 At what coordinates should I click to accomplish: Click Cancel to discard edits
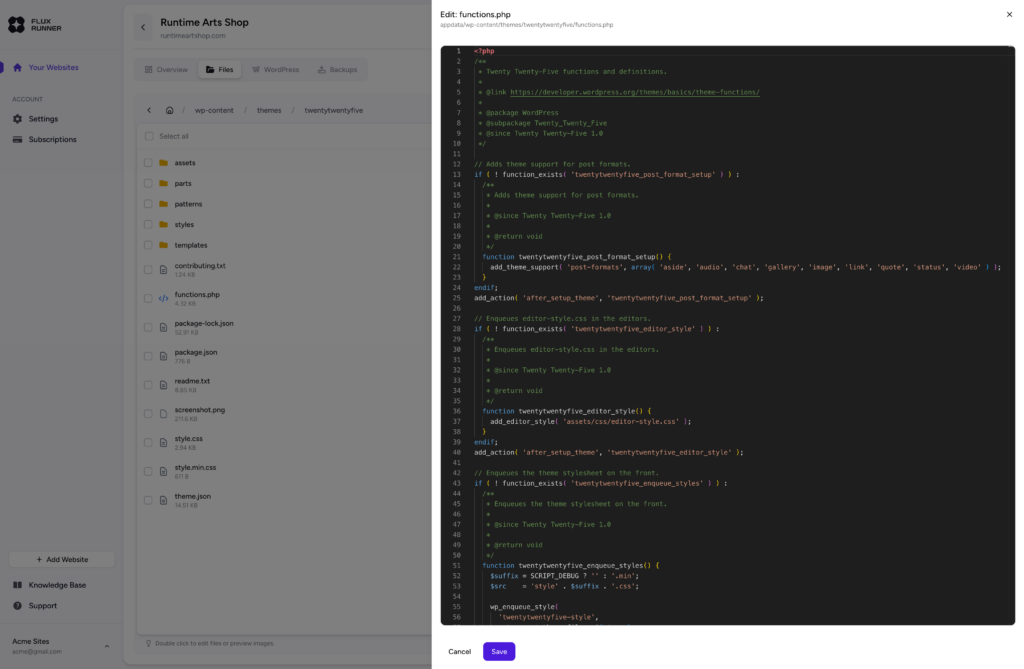pyautogui.click(x=459, y=651)
